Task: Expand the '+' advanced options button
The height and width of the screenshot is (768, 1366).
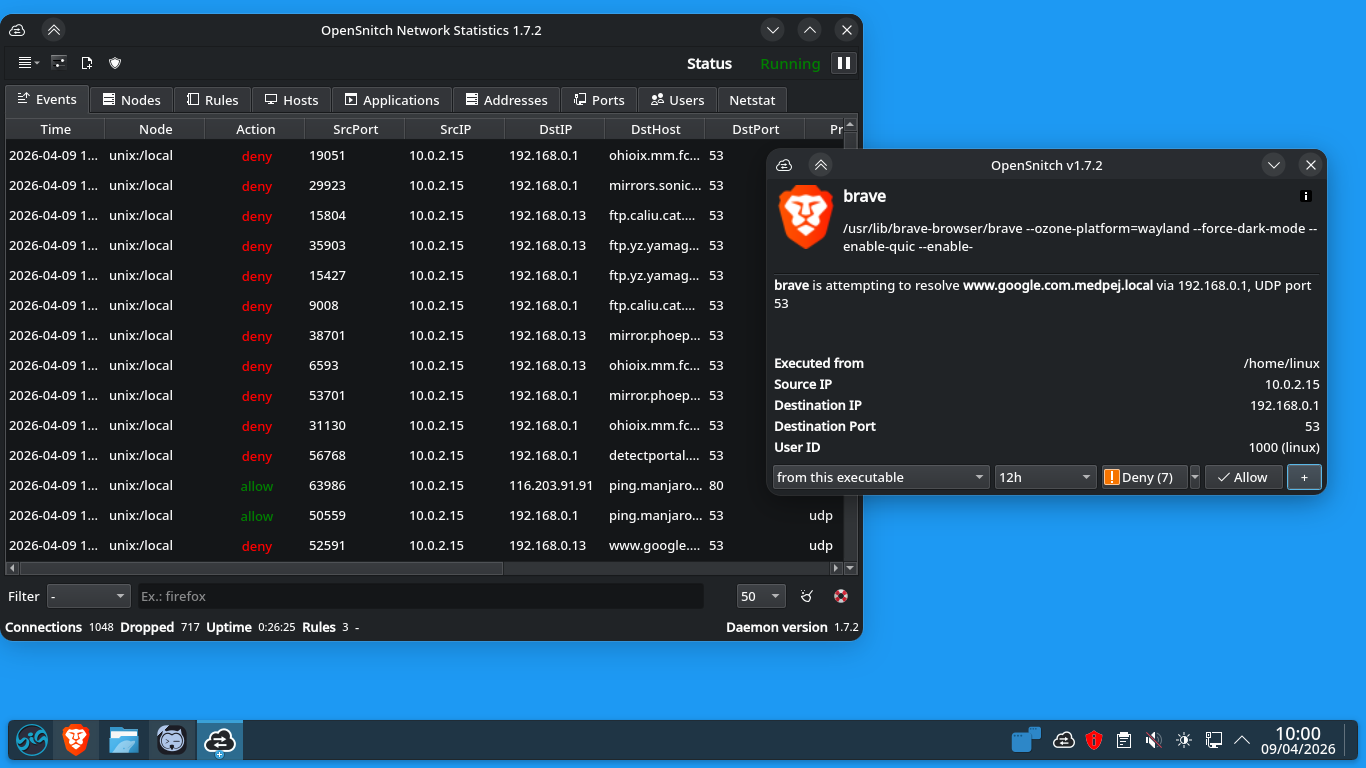Action: pyautogui.click(x=1304, y=477)
